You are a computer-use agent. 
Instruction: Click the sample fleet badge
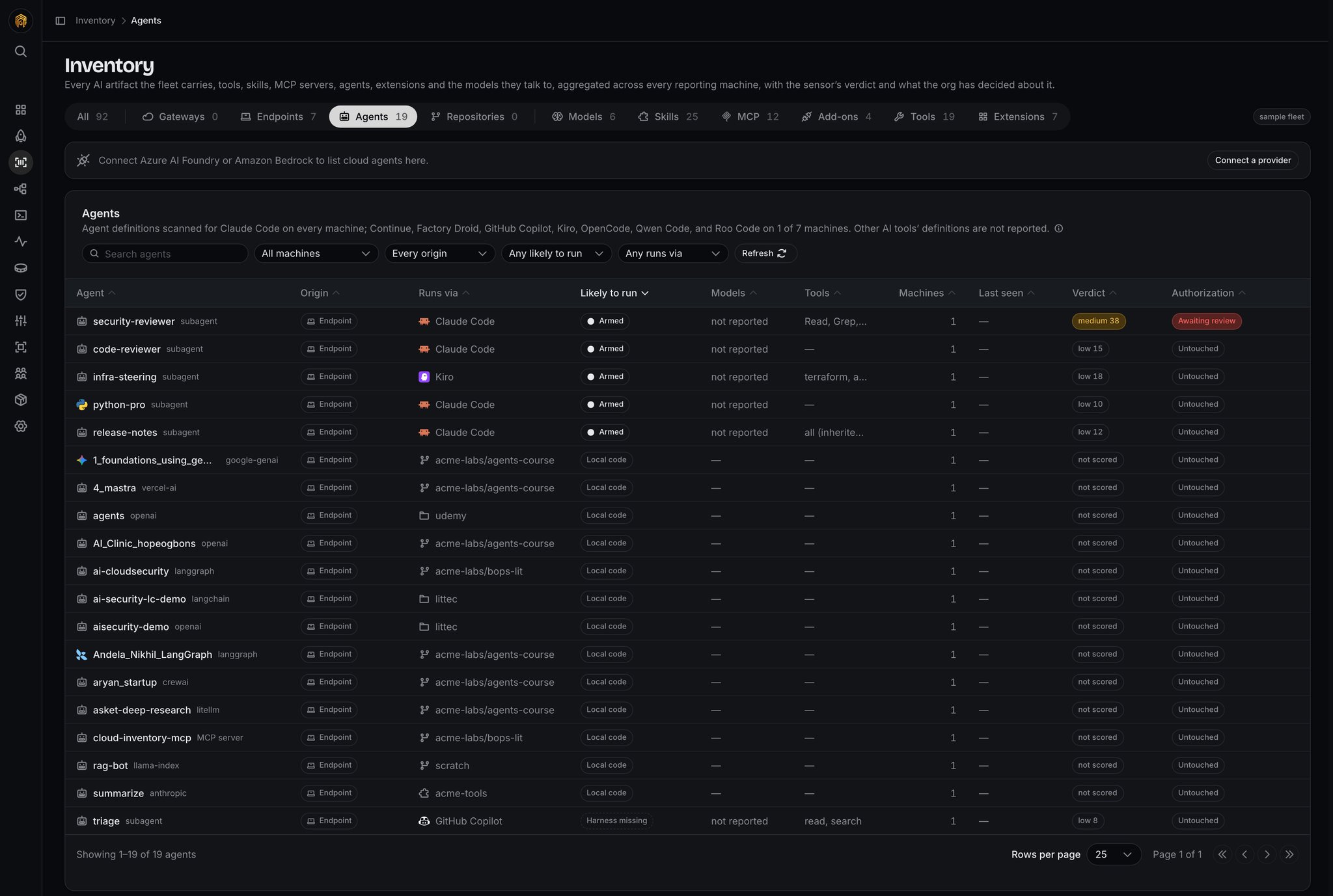[x=1282, y=117]
